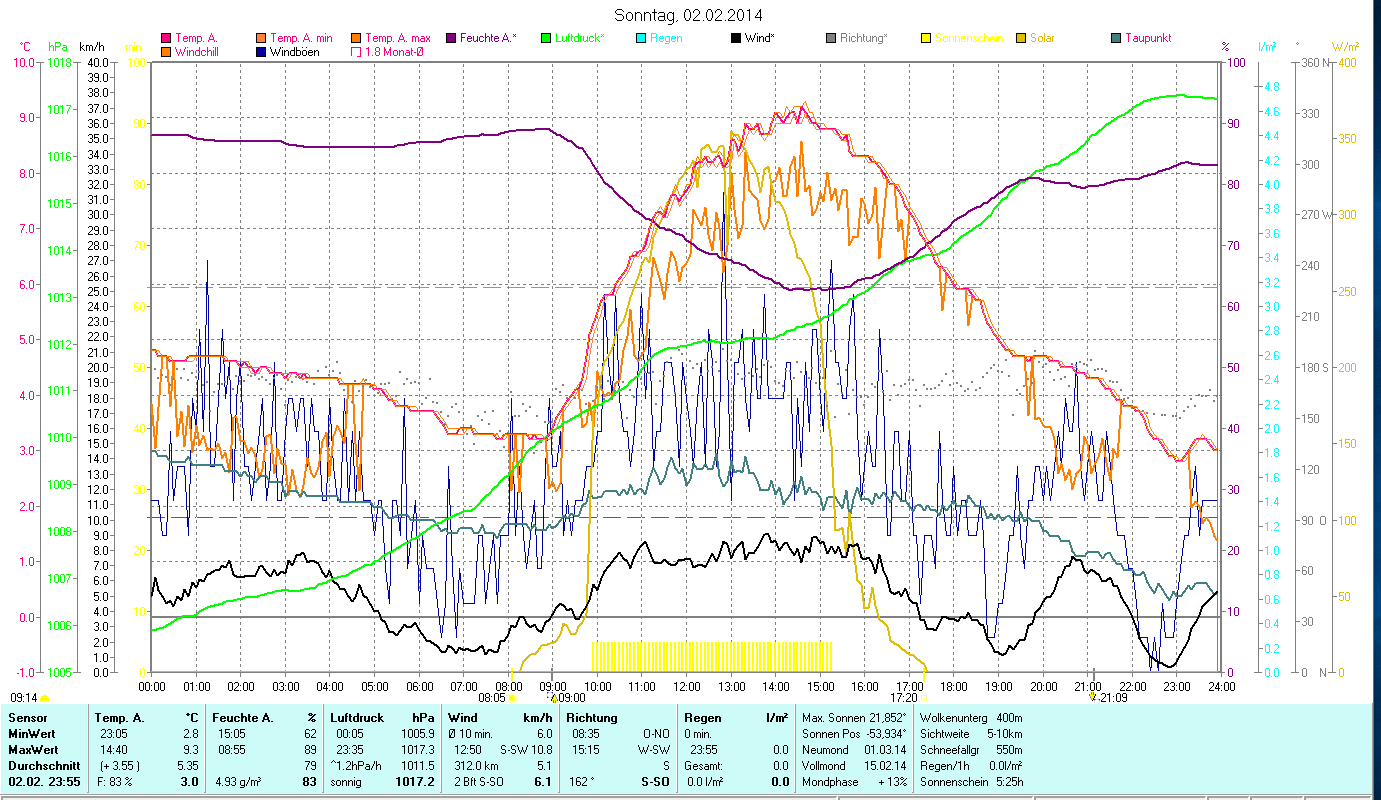Click the black Wind legend square
The height and width of the screenshot is (800, 1381).
(736, 38)
